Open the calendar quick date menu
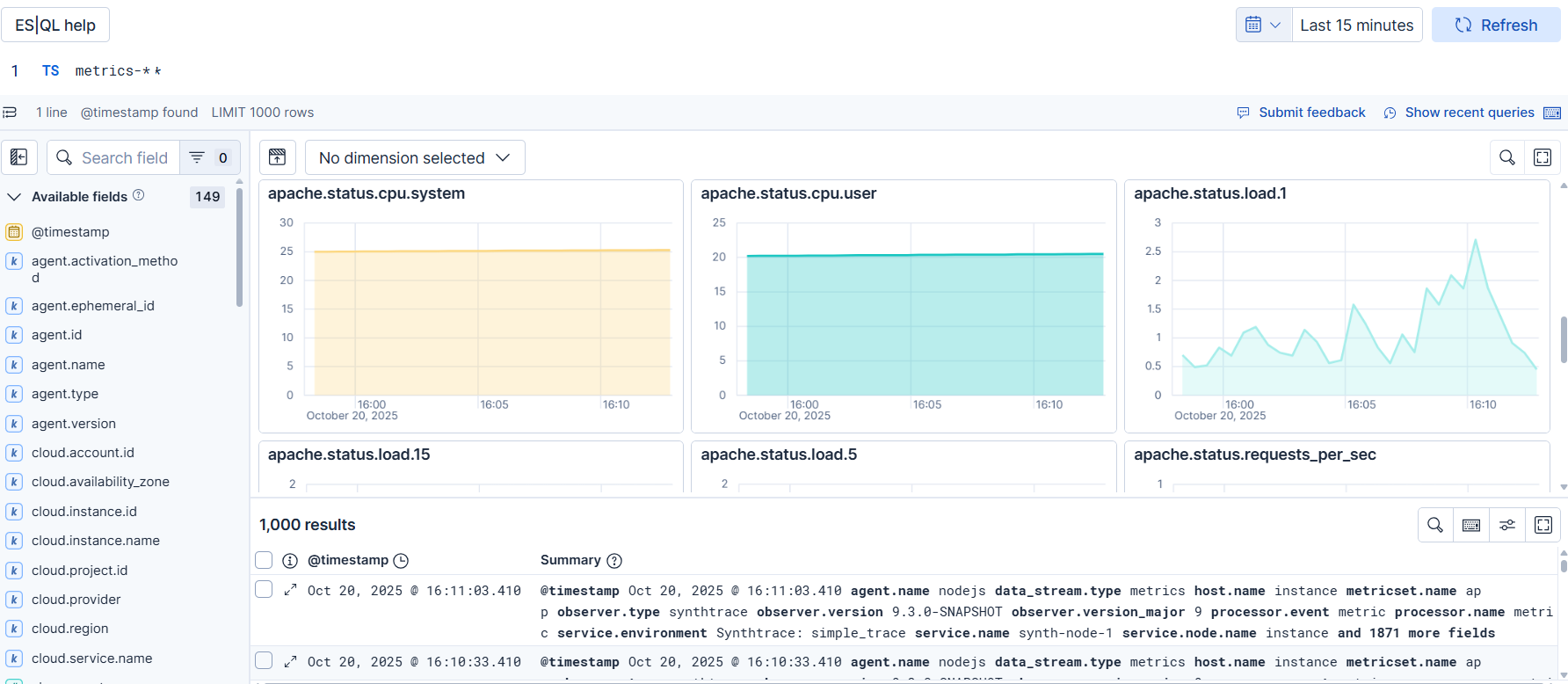 click(1263, 25)
